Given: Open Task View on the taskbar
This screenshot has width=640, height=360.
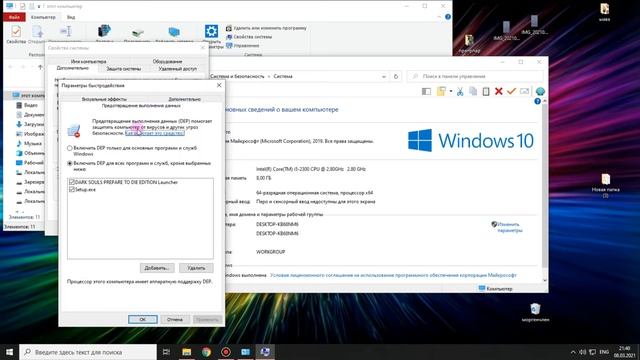Looking at the screenshot, I should [166, 352].
